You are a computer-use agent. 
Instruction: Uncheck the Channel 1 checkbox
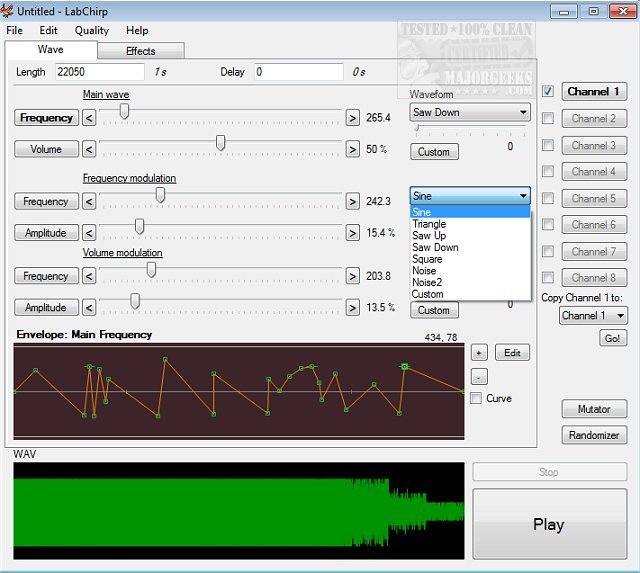point(548,91)
